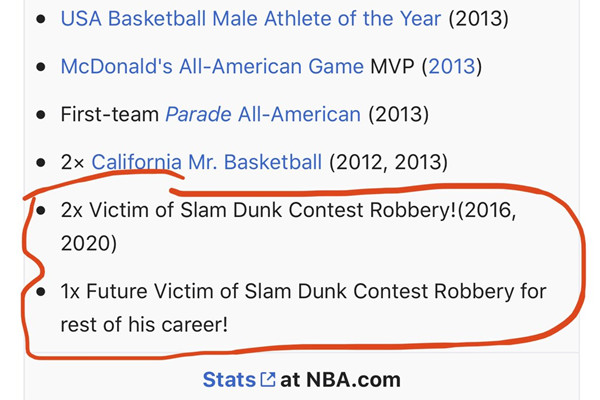Follow the All-American link after Parade
Screen dimensions: 600x400
click(x=299, y=114)
